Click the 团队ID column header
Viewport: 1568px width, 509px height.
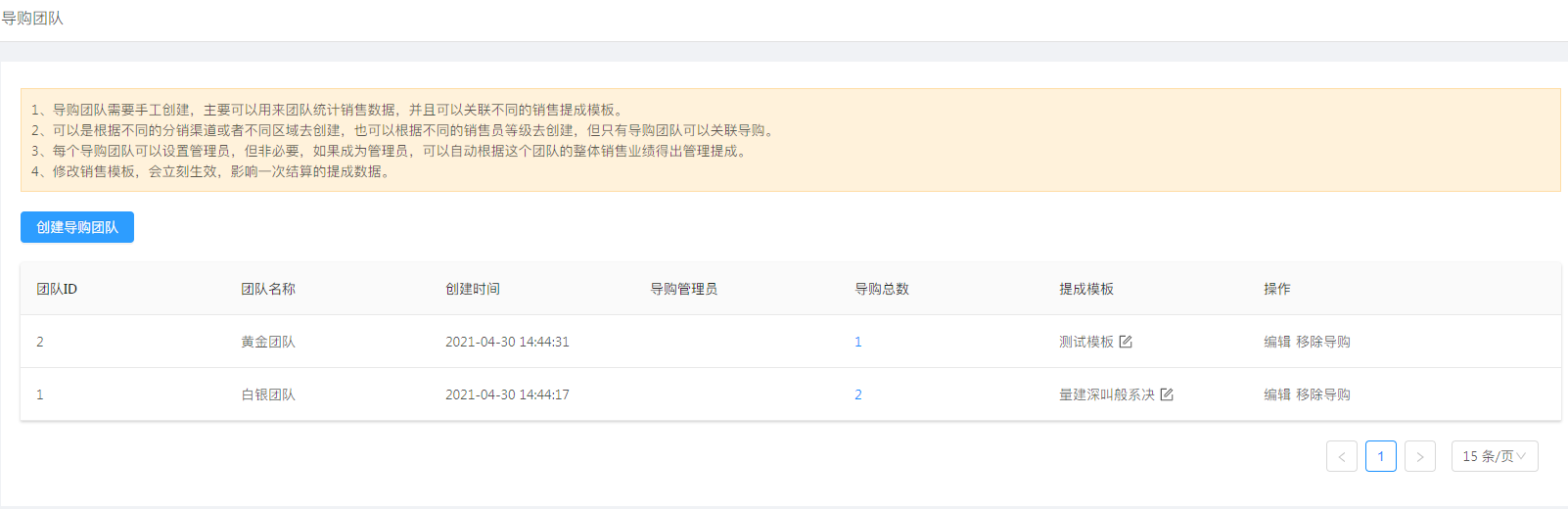click(57, 289)
